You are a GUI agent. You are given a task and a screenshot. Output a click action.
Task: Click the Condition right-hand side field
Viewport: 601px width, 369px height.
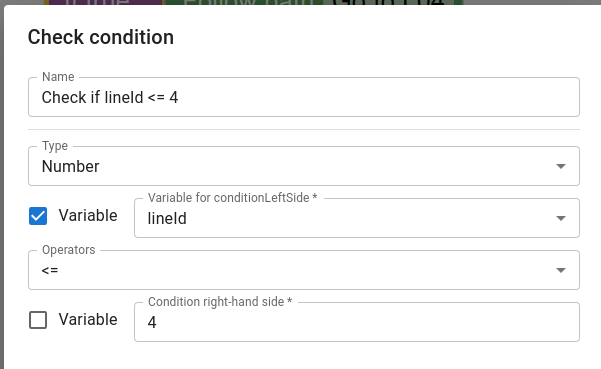pyautogui.click(x=356, y=322)
